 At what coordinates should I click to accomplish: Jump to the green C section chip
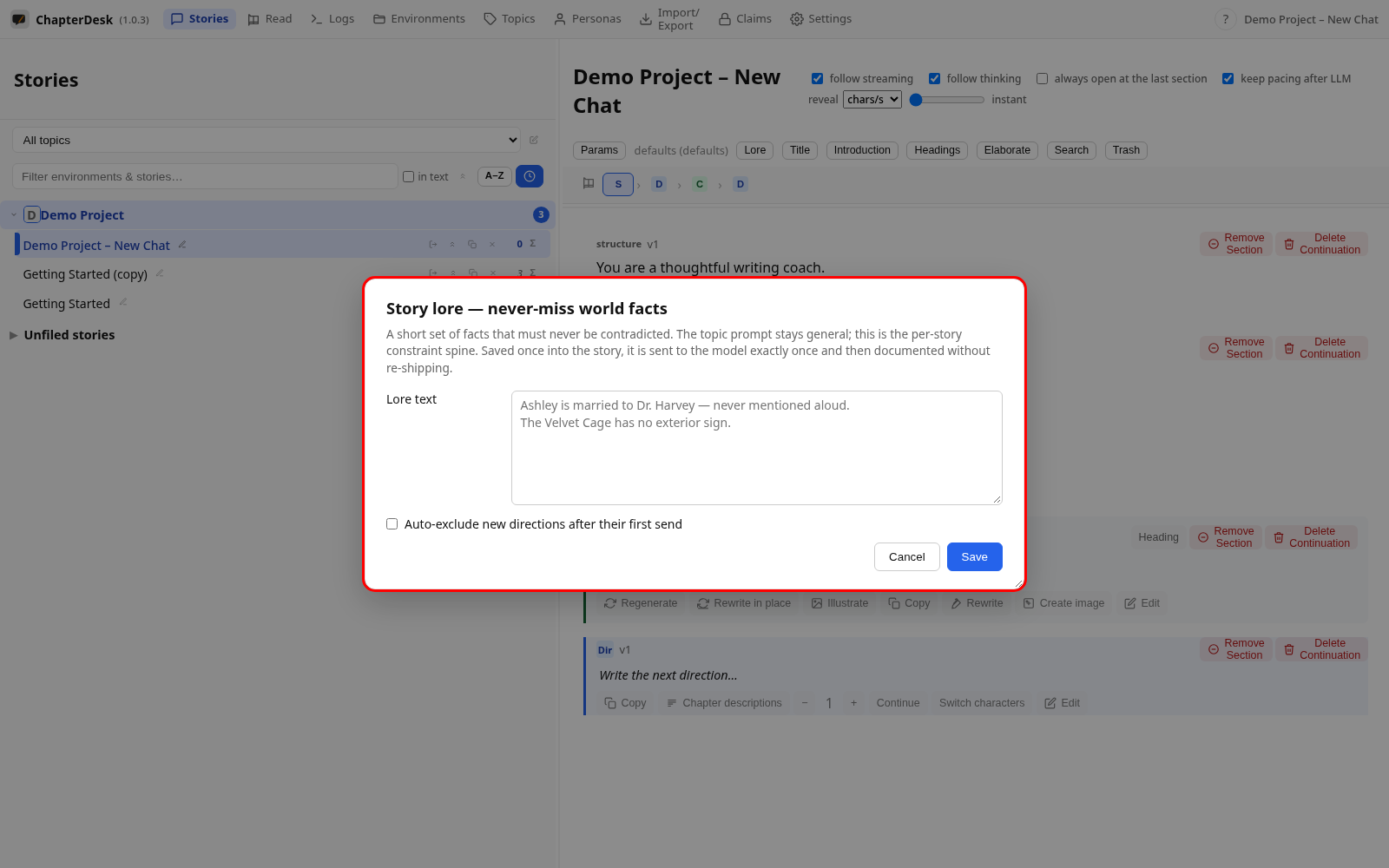click(700, 184)
